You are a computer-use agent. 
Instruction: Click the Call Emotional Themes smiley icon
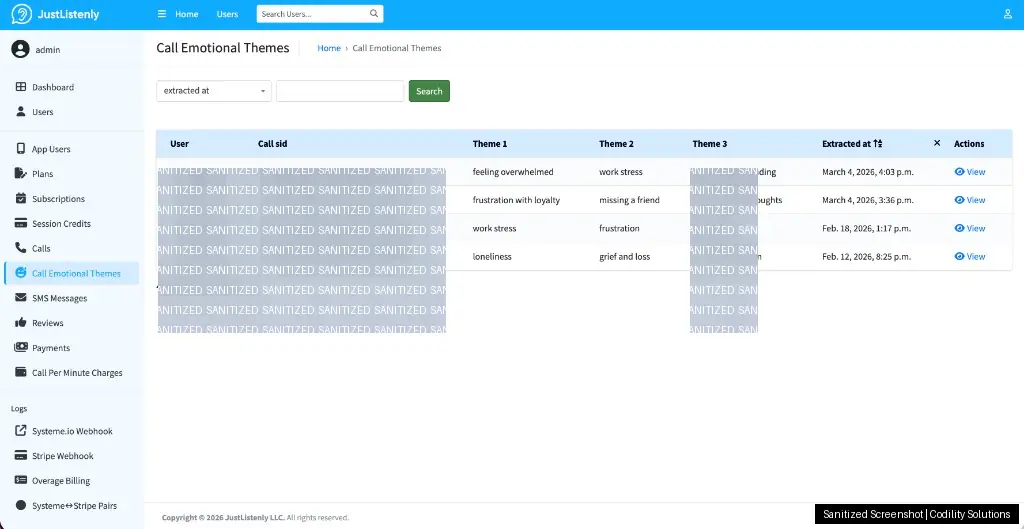point(21,273)
